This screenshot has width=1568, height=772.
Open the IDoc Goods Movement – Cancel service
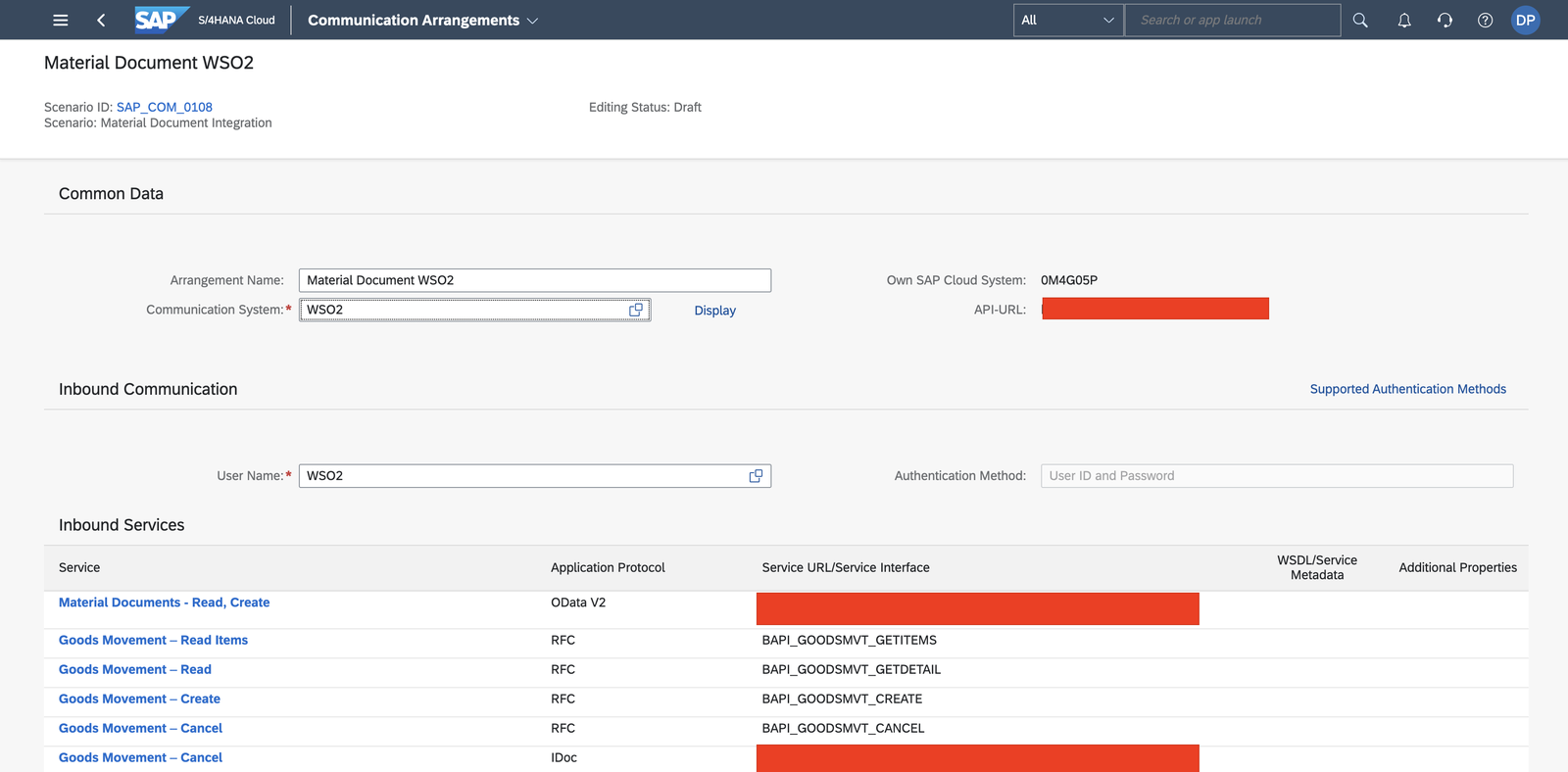coord(140,757)
